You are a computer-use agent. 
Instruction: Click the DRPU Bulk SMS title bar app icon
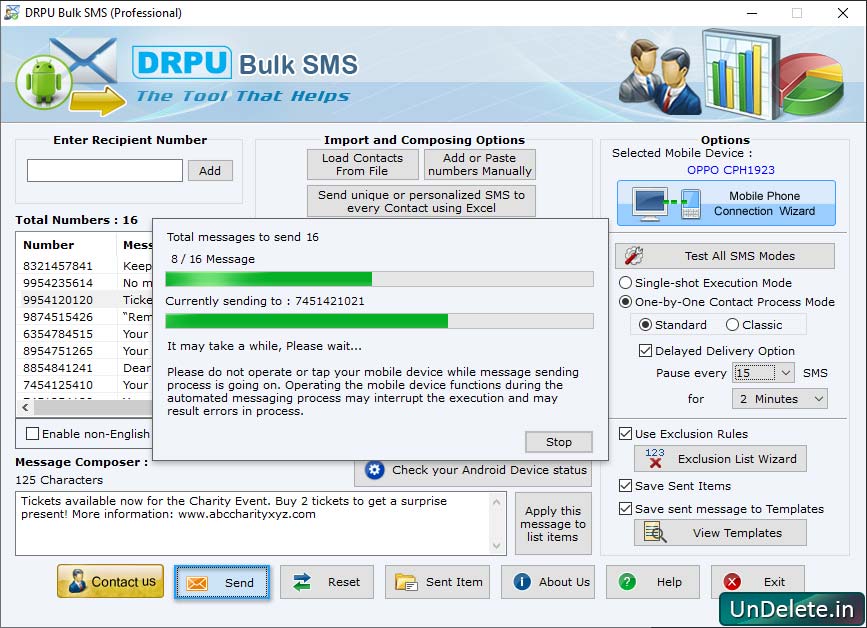pyautogui.click(x=11, y=12)
